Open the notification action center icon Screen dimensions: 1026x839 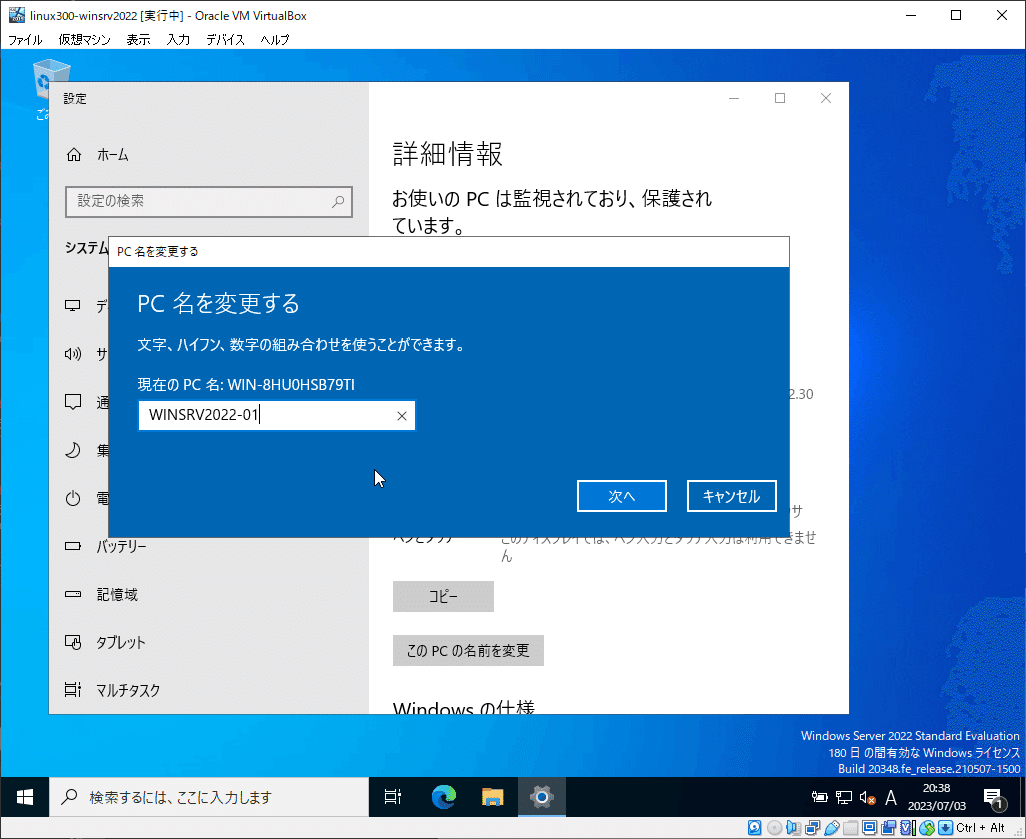pyautogui.click(x=995, y=798)
